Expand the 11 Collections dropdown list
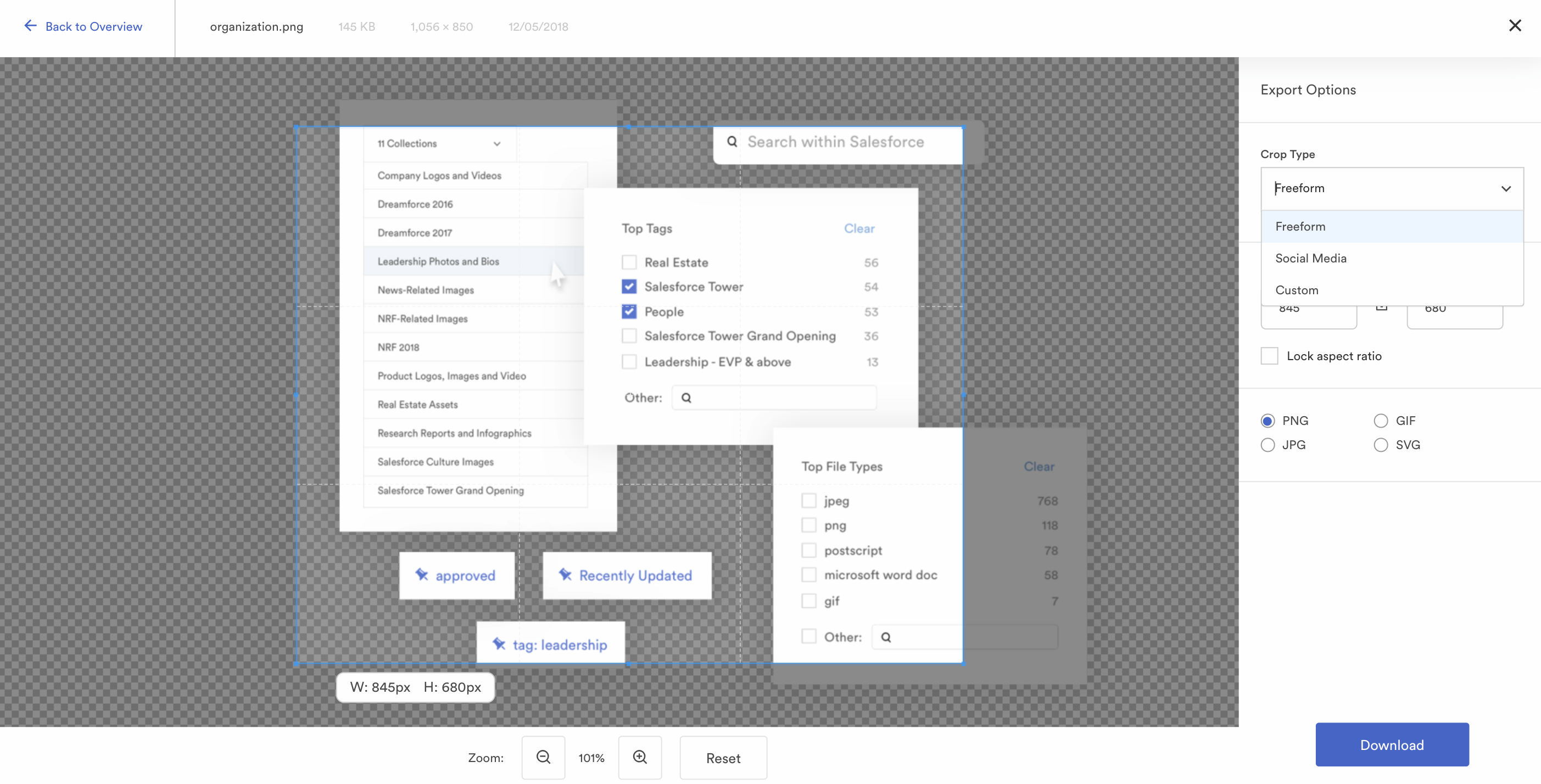Screen dimensions: 1541x784 (x=438, y=143)
